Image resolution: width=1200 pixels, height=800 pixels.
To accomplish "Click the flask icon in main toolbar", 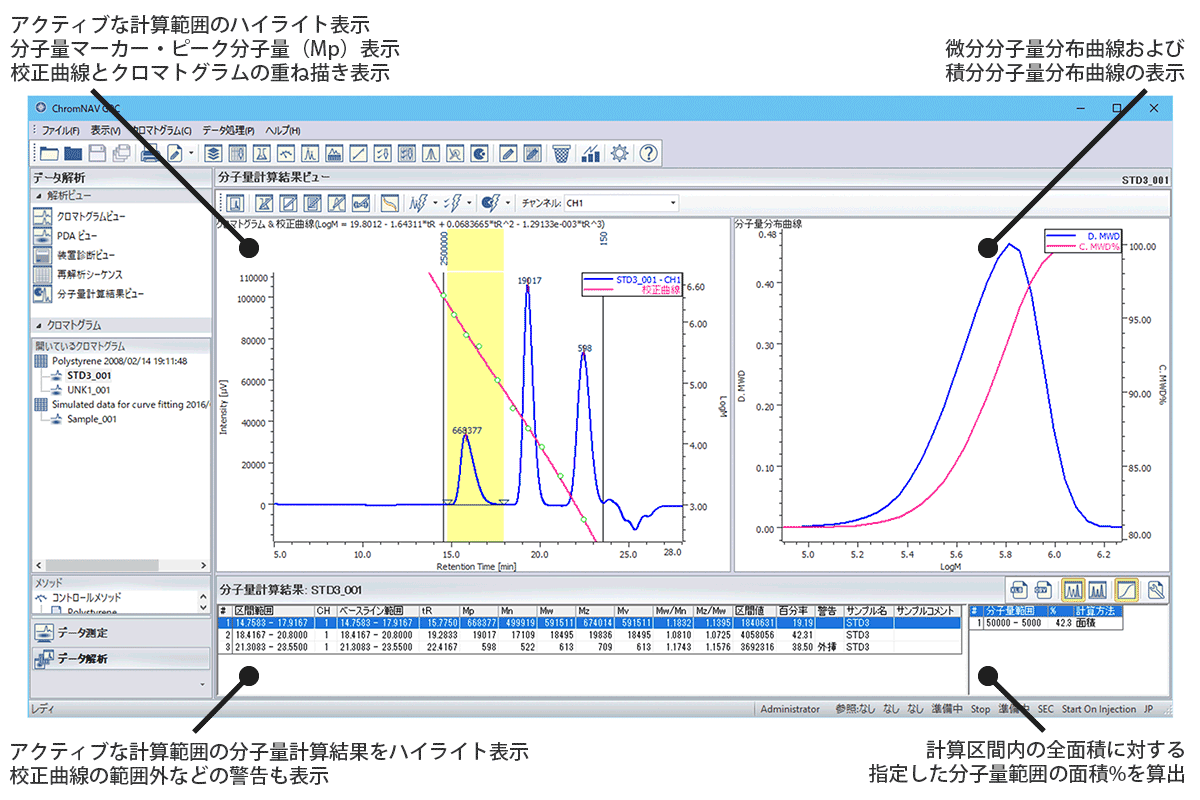I will (x=261, y=153).
